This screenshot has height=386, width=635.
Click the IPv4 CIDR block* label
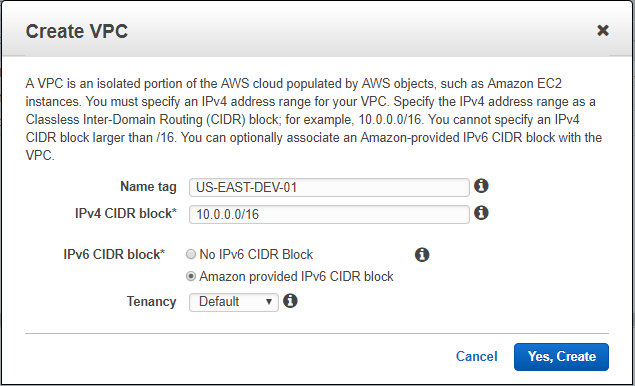tap(126, 213)
